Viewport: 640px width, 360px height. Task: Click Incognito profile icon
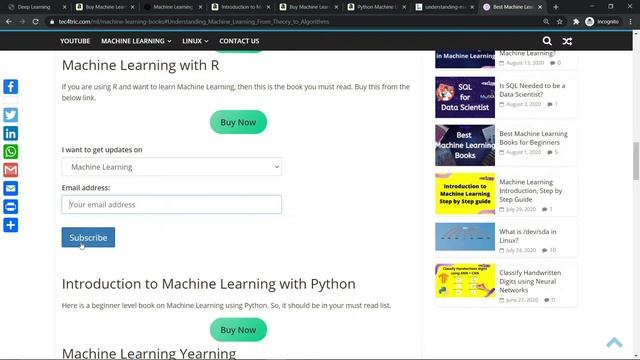click(x=602, y=22)
